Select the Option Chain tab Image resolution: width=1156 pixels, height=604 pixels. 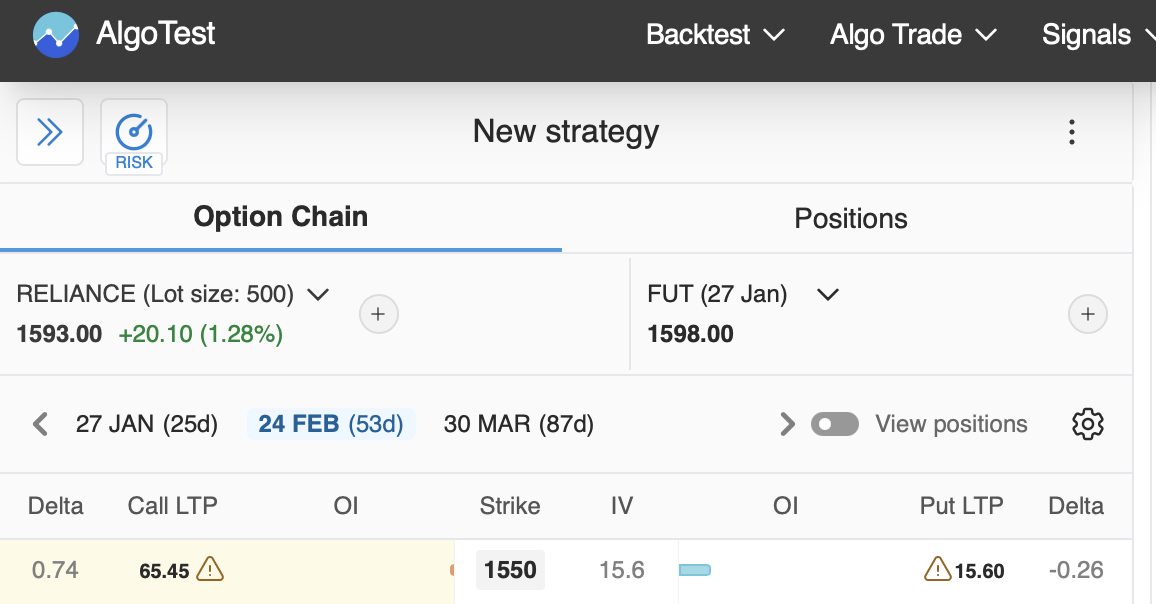point(281,217)
